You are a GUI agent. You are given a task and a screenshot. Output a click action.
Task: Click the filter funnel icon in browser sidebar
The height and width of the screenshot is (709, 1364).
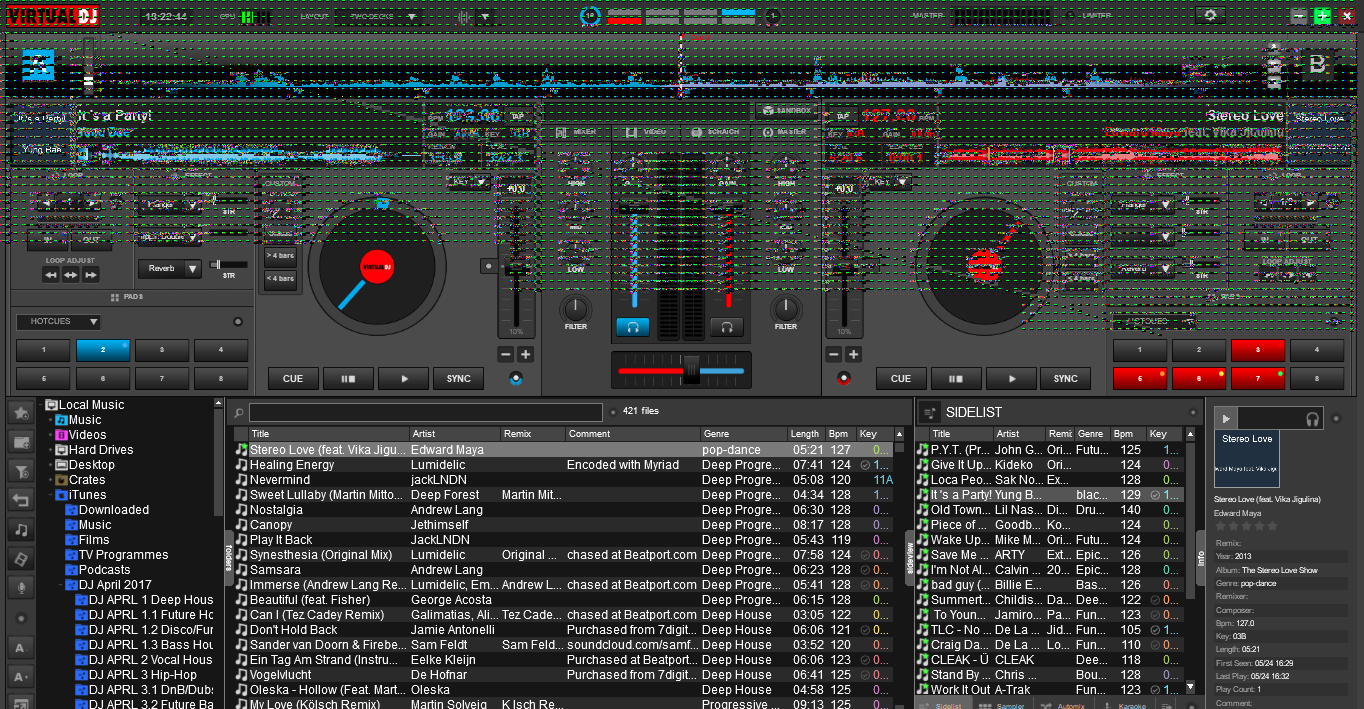pos(20,470)
